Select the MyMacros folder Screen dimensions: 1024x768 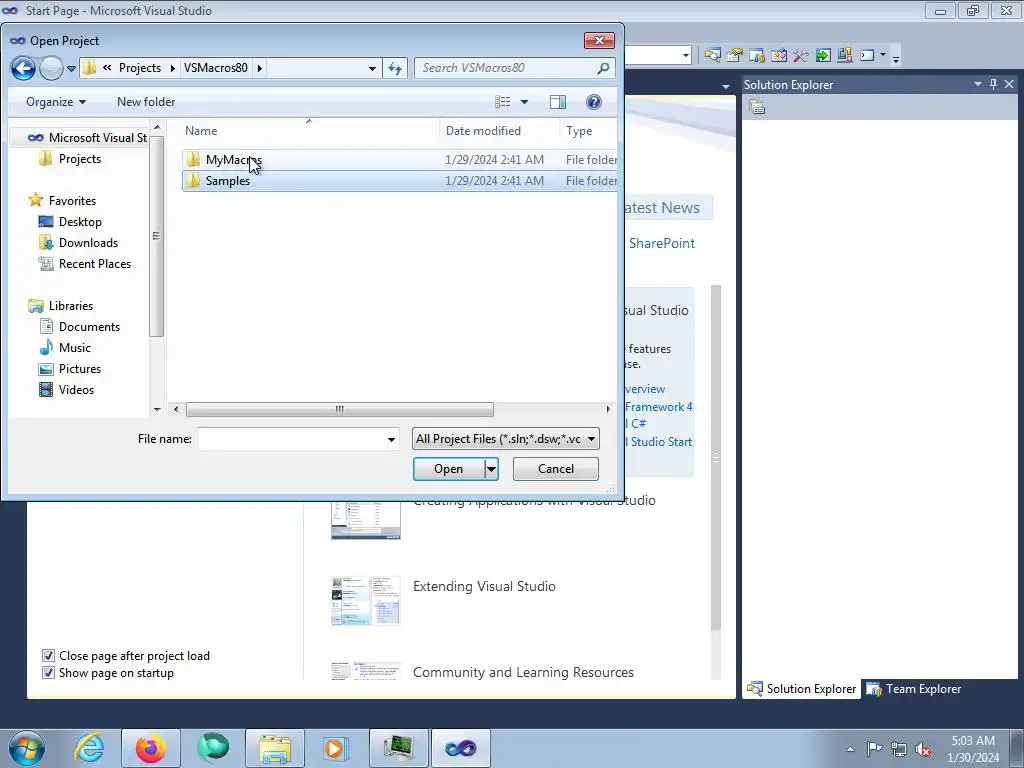click(400, 160)
